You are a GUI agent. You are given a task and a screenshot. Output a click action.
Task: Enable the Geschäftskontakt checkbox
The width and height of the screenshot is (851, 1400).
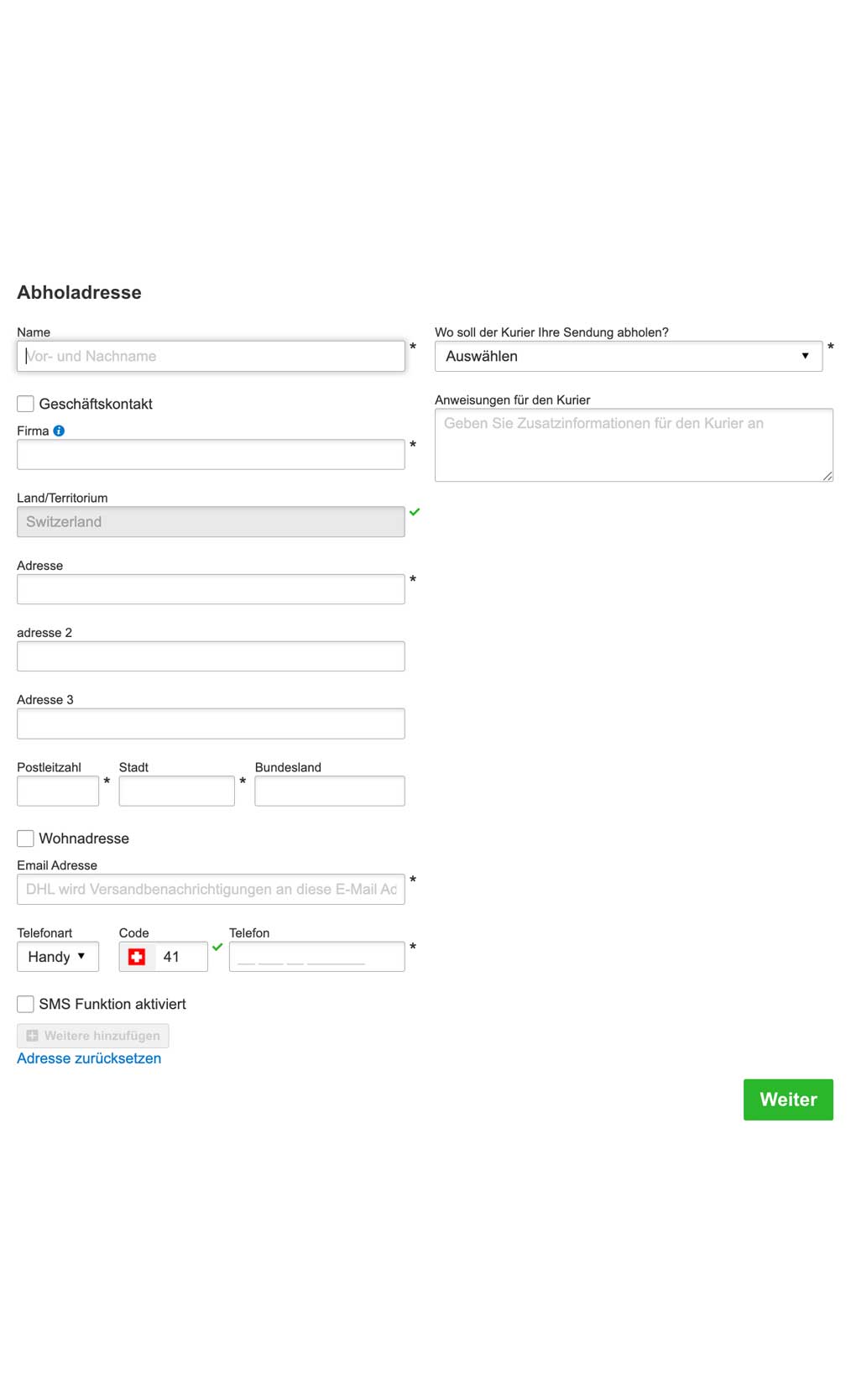pyautogui.click(x=26, y=404)
